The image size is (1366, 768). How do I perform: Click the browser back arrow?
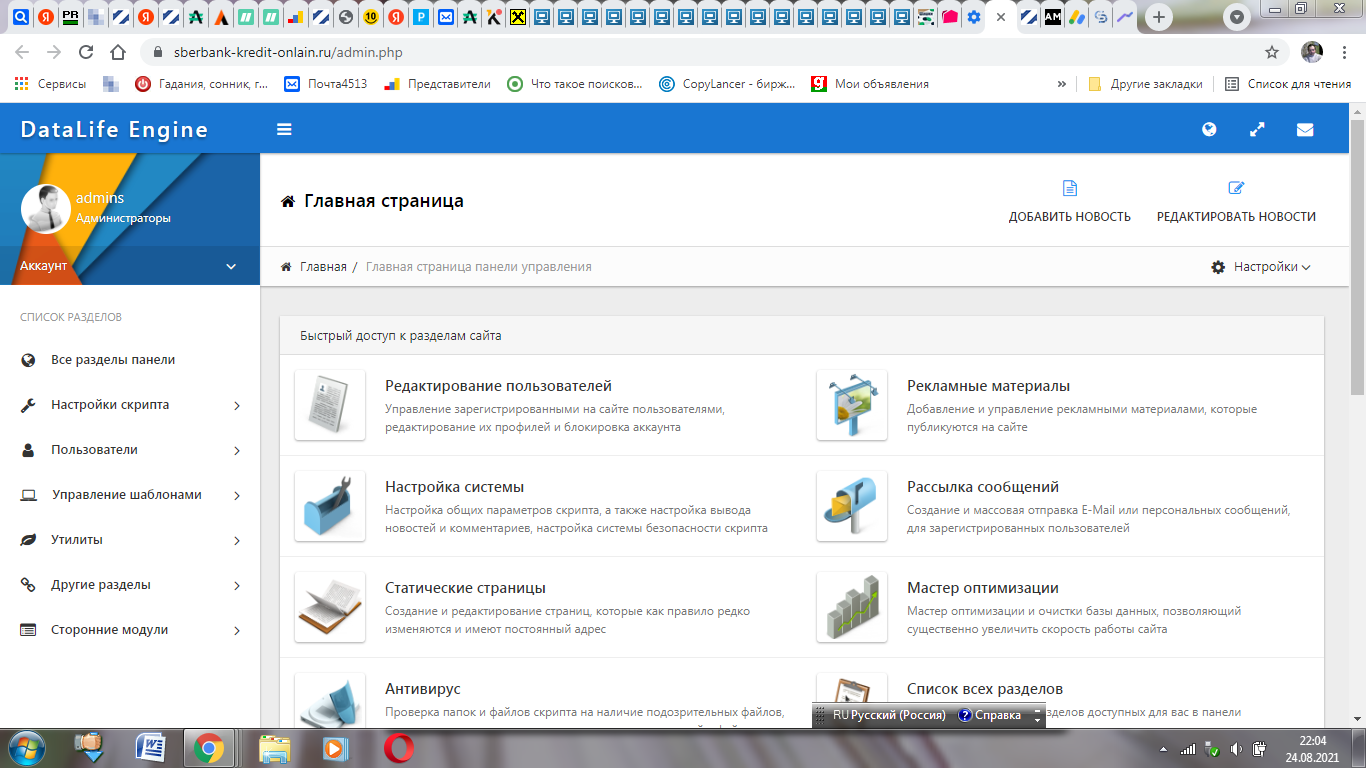(x=22, y=52)
